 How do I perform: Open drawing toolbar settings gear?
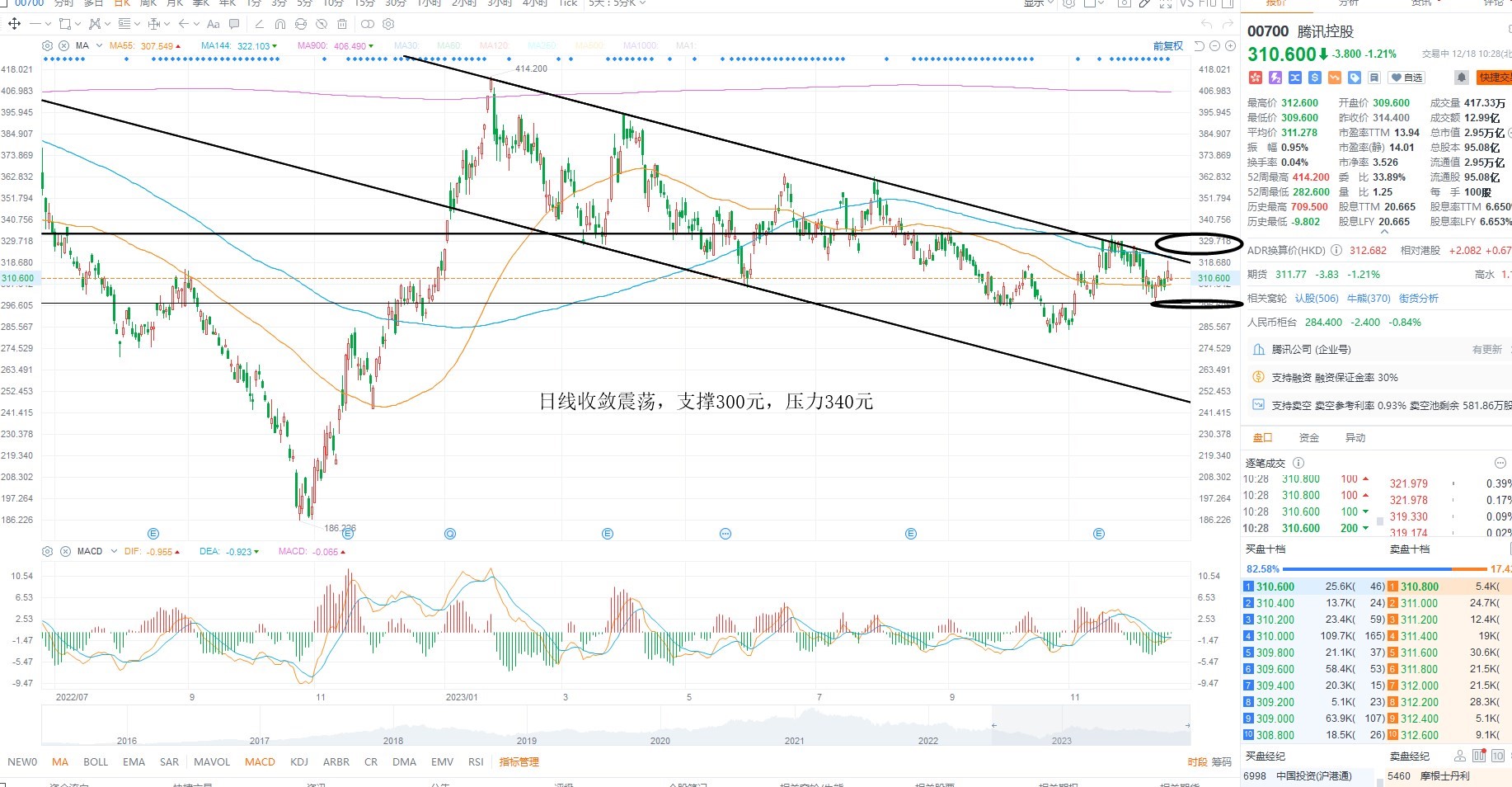coord(388,24)
